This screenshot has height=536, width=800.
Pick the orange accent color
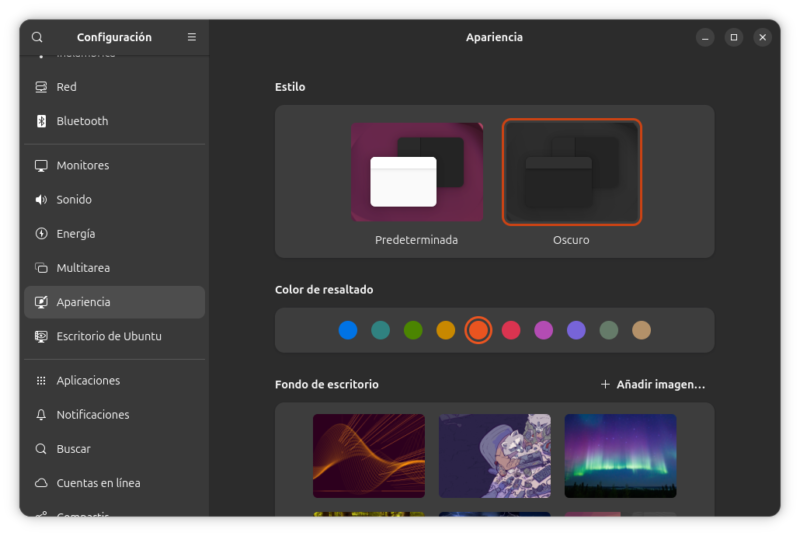point(479,330)
